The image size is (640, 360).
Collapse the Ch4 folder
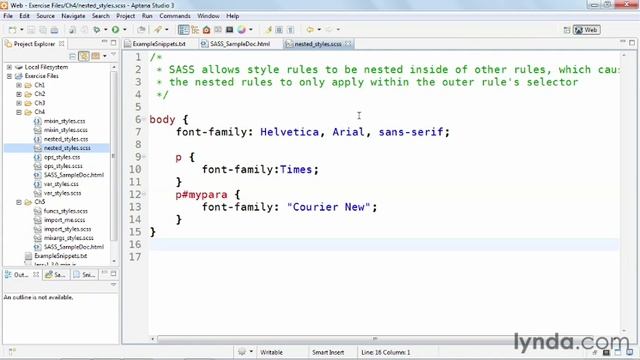(19, 112)
